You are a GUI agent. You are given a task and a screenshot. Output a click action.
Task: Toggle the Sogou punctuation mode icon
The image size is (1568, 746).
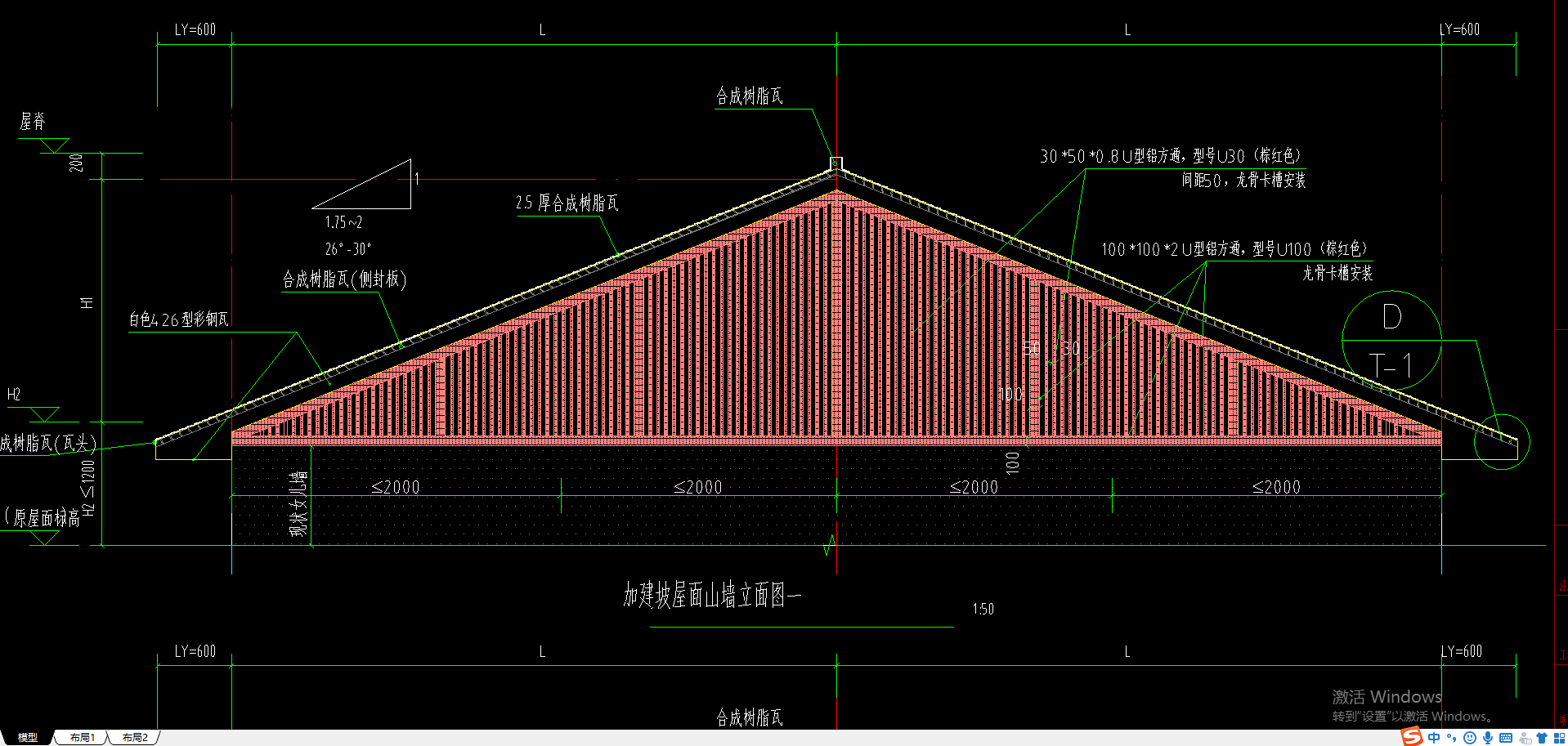pos(1452,738)
